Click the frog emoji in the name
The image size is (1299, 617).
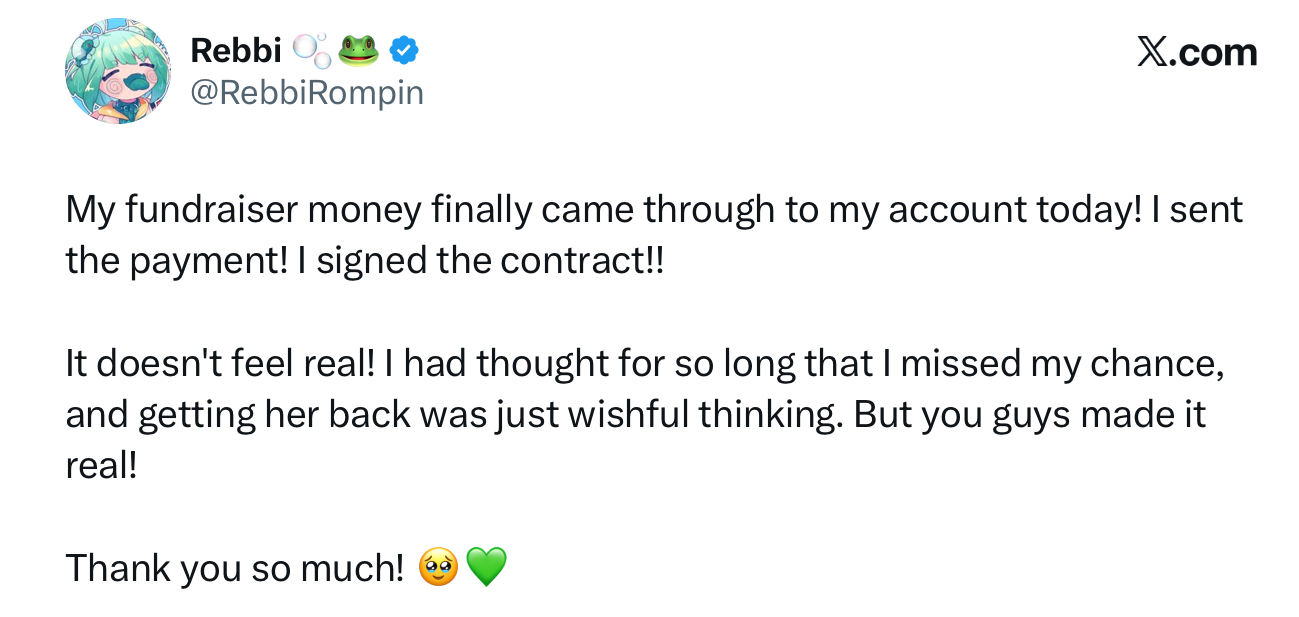pyautogui.click(x=359, y=50)
